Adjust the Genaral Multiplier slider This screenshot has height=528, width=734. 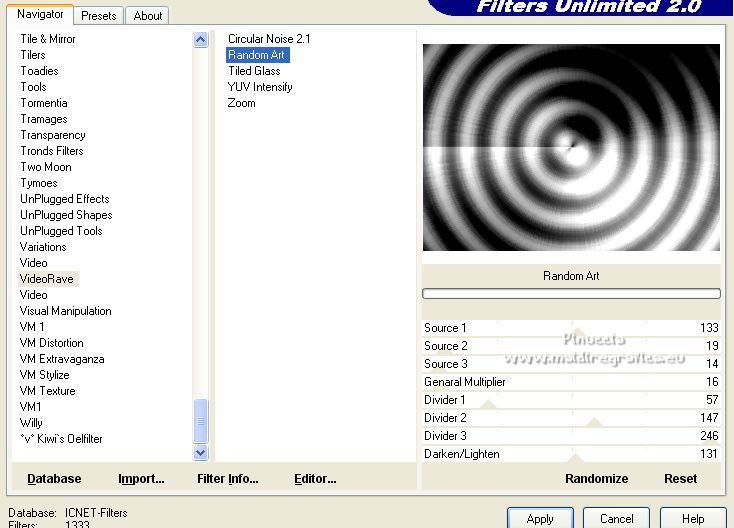[x=571, y=382]
